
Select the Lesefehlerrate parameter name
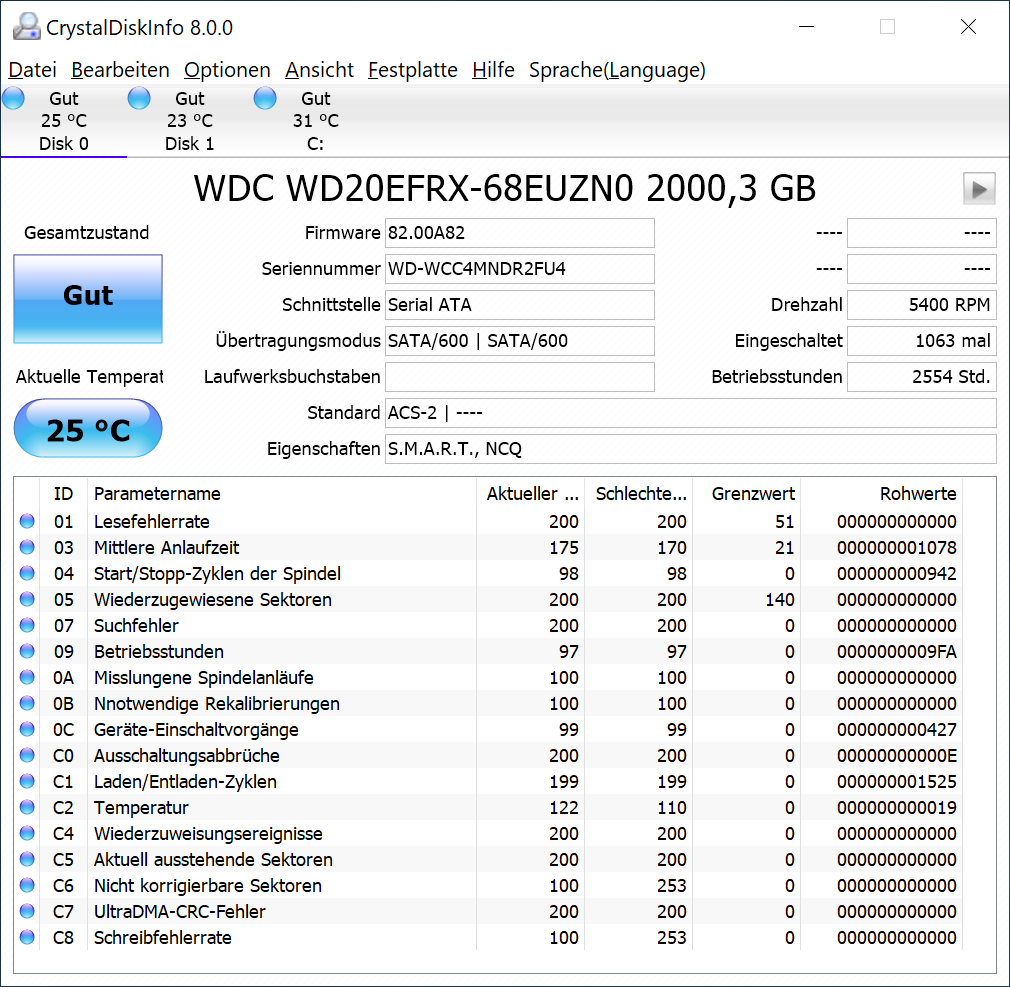tap(151, 521)
